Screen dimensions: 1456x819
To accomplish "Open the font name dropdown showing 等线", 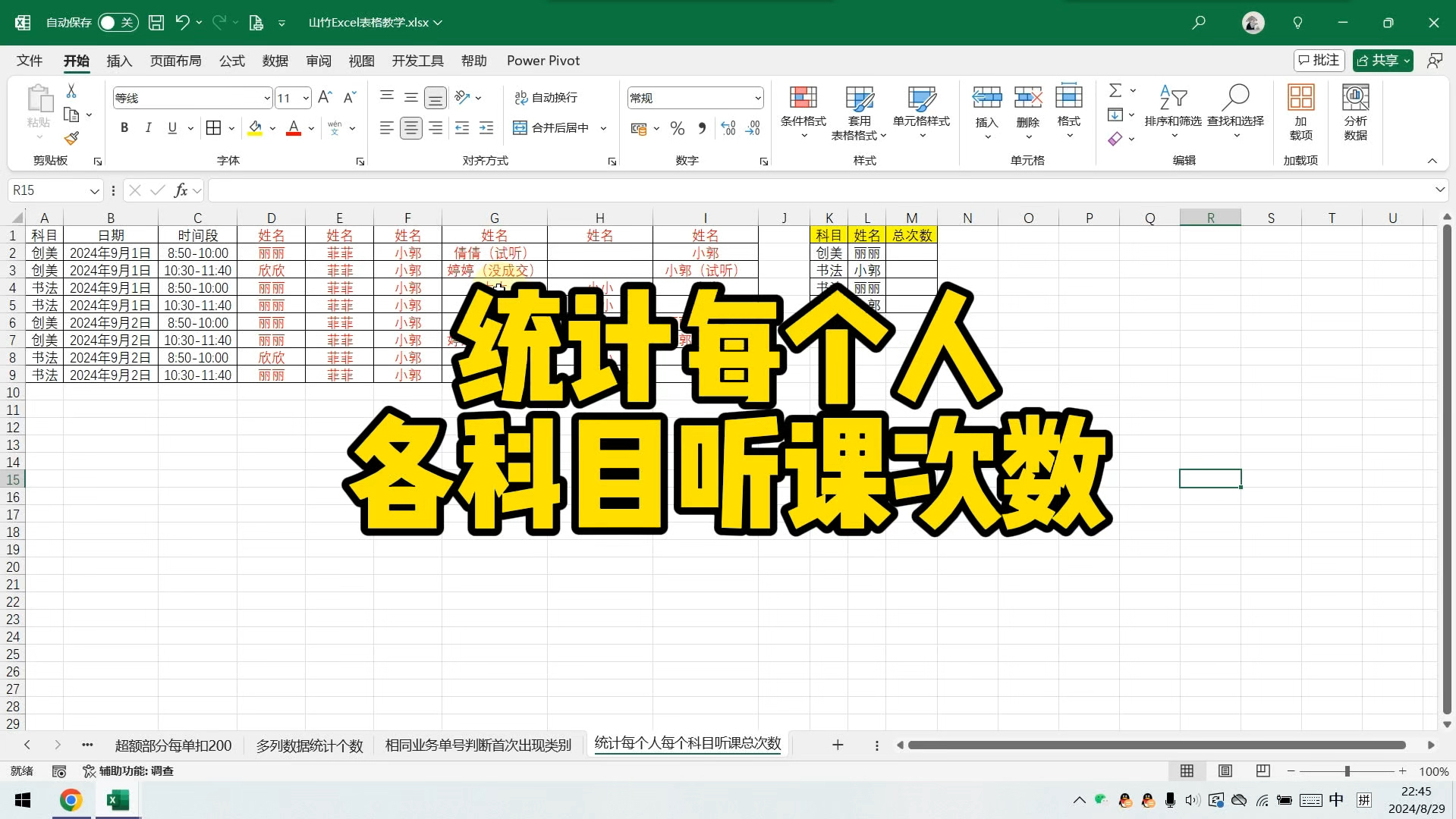I will (266, 97).
